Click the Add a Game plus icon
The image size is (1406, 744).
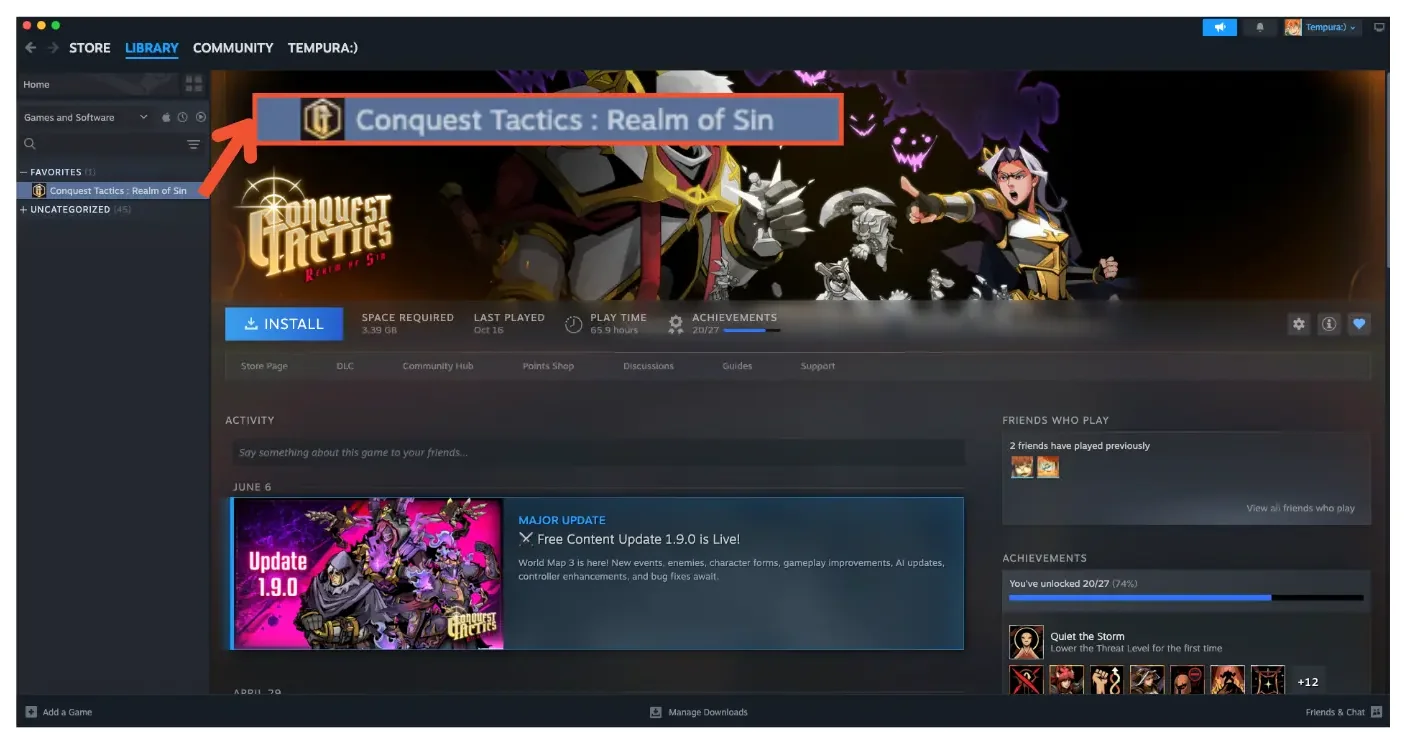tap(31, 712)
